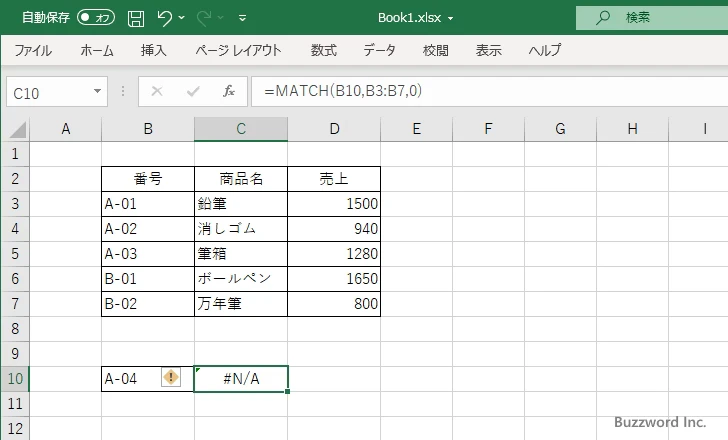Switch to the 数式 tab
This screenshot has height=440, width=728.
tap(324, 50)
